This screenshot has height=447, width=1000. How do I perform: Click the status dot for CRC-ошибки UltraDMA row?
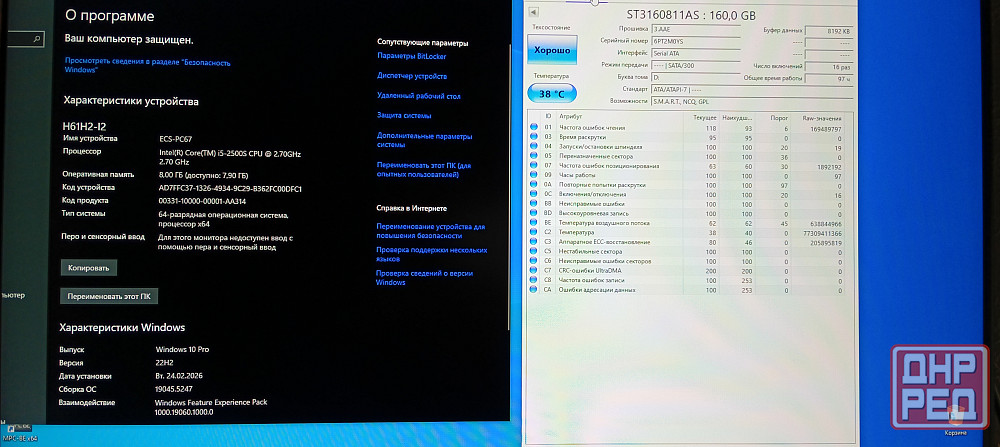[534, 270]
